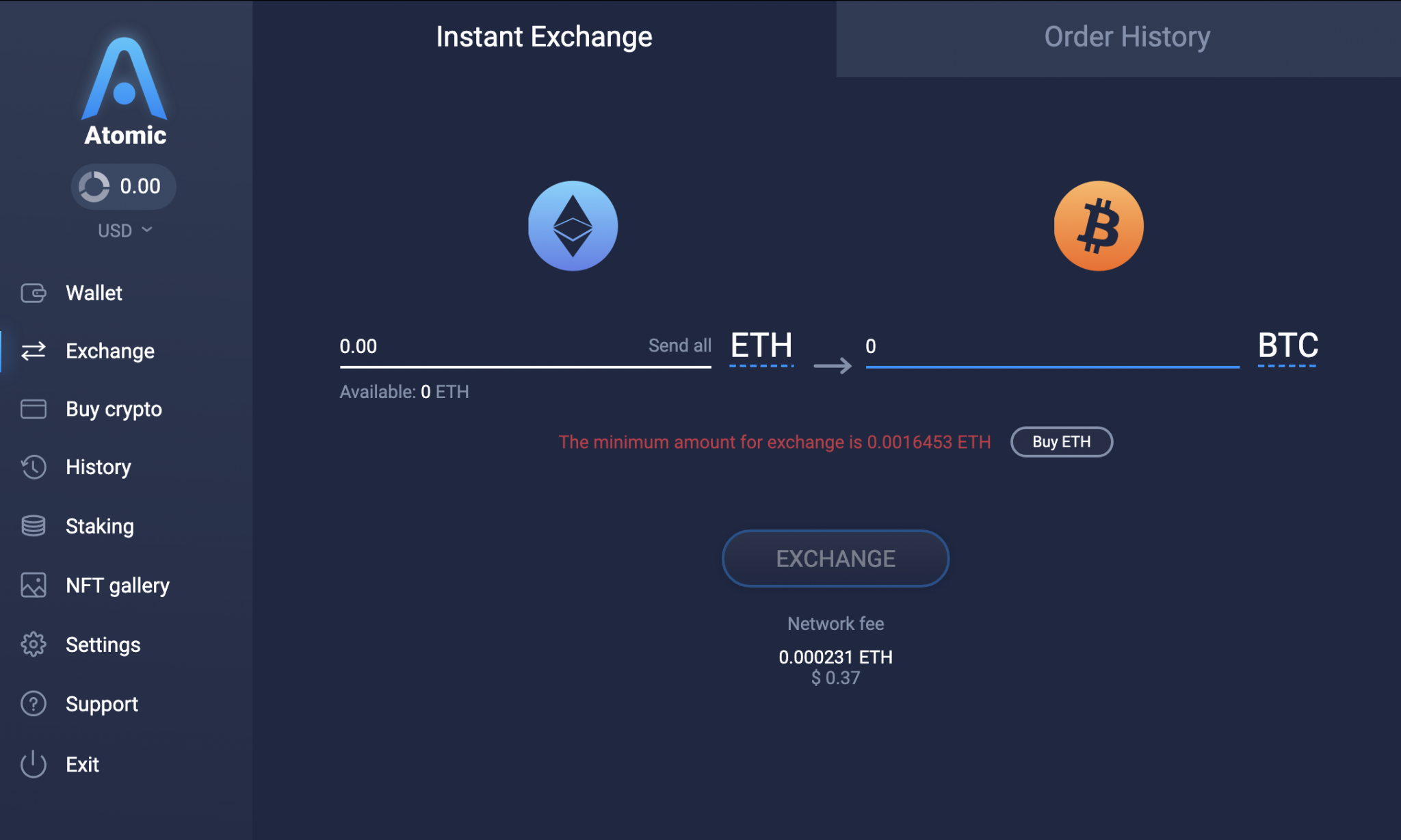Click the Buy crypto card icon
1401x840 pixels.
[34, 409]
